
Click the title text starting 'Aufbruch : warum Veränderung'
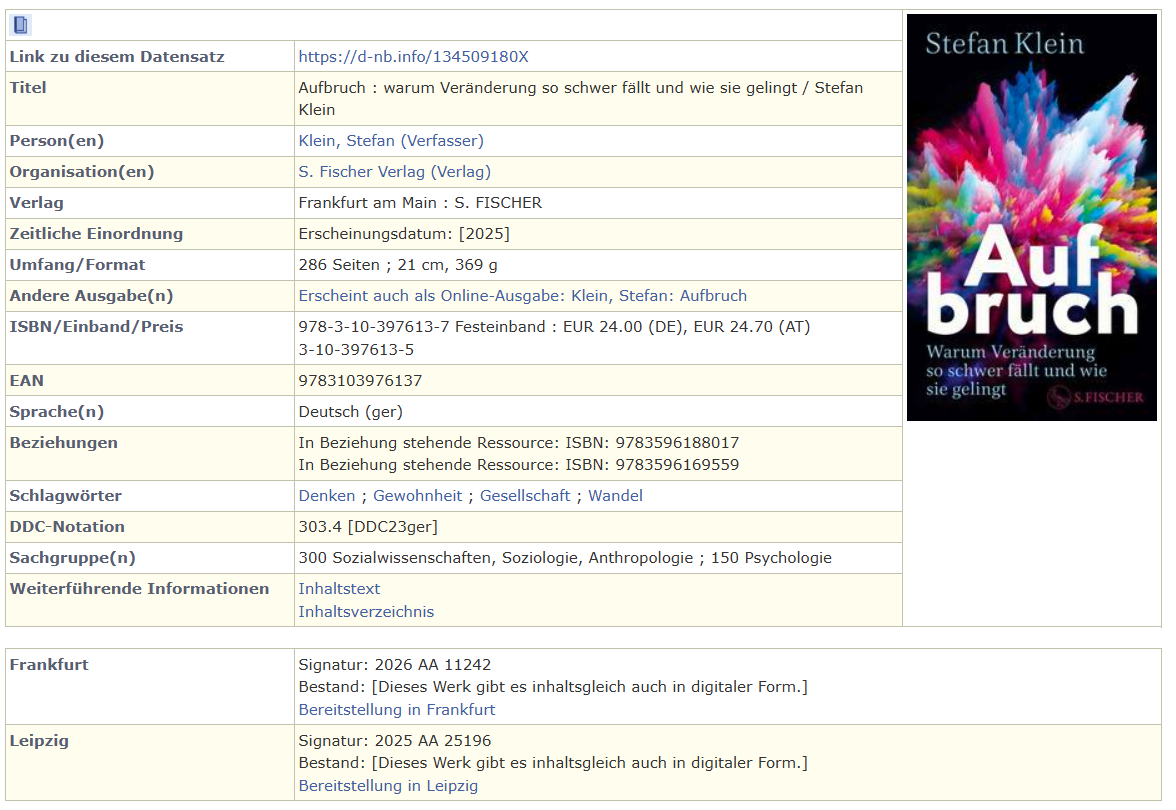[580, 99]
